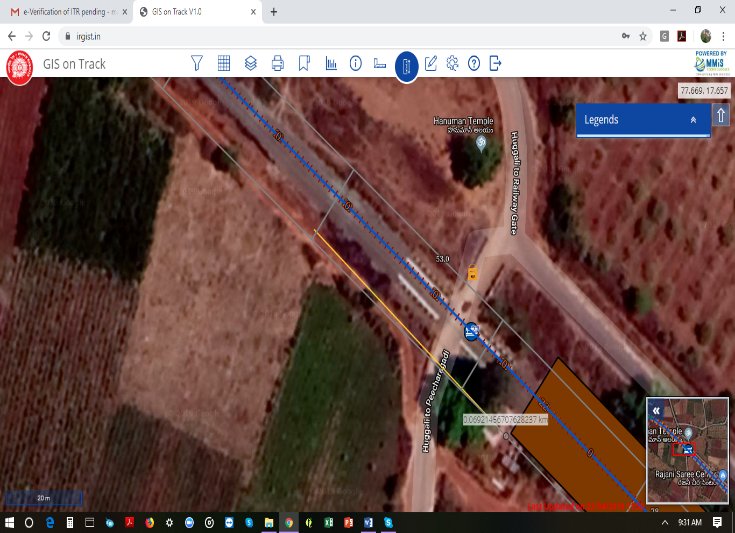Image resolution: width=735 pixels, height=533 pixels.
Task: Select the info identify tool
Action: tap(355, 64)
